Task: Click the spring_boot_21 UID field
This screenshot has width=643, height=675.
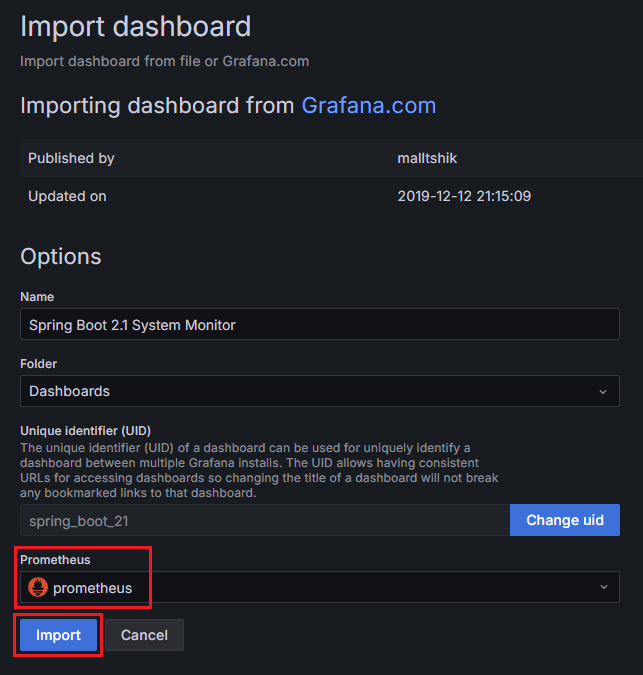Action: coord(265,520)
